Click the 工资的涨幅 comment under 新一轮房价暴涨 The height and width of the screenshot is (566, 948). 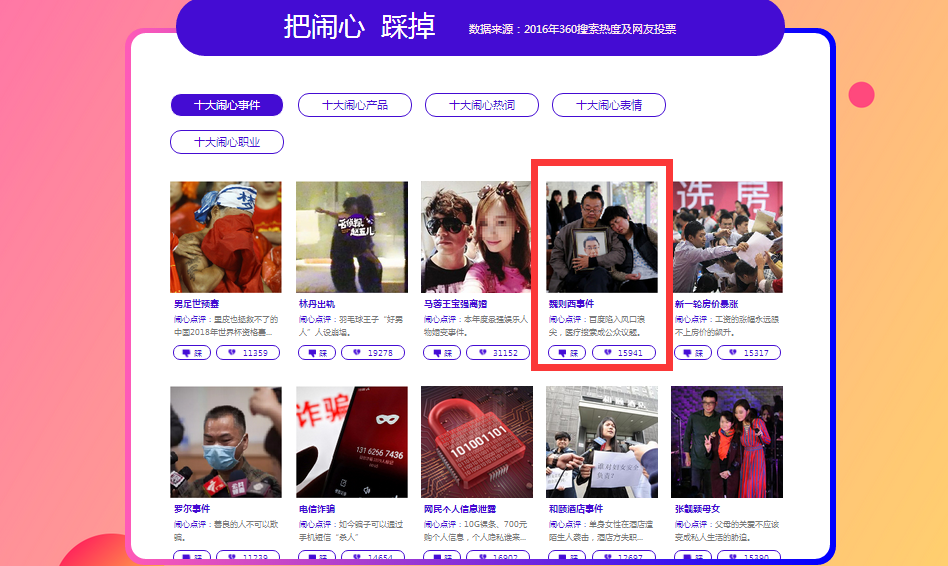[x=727, y=326]
